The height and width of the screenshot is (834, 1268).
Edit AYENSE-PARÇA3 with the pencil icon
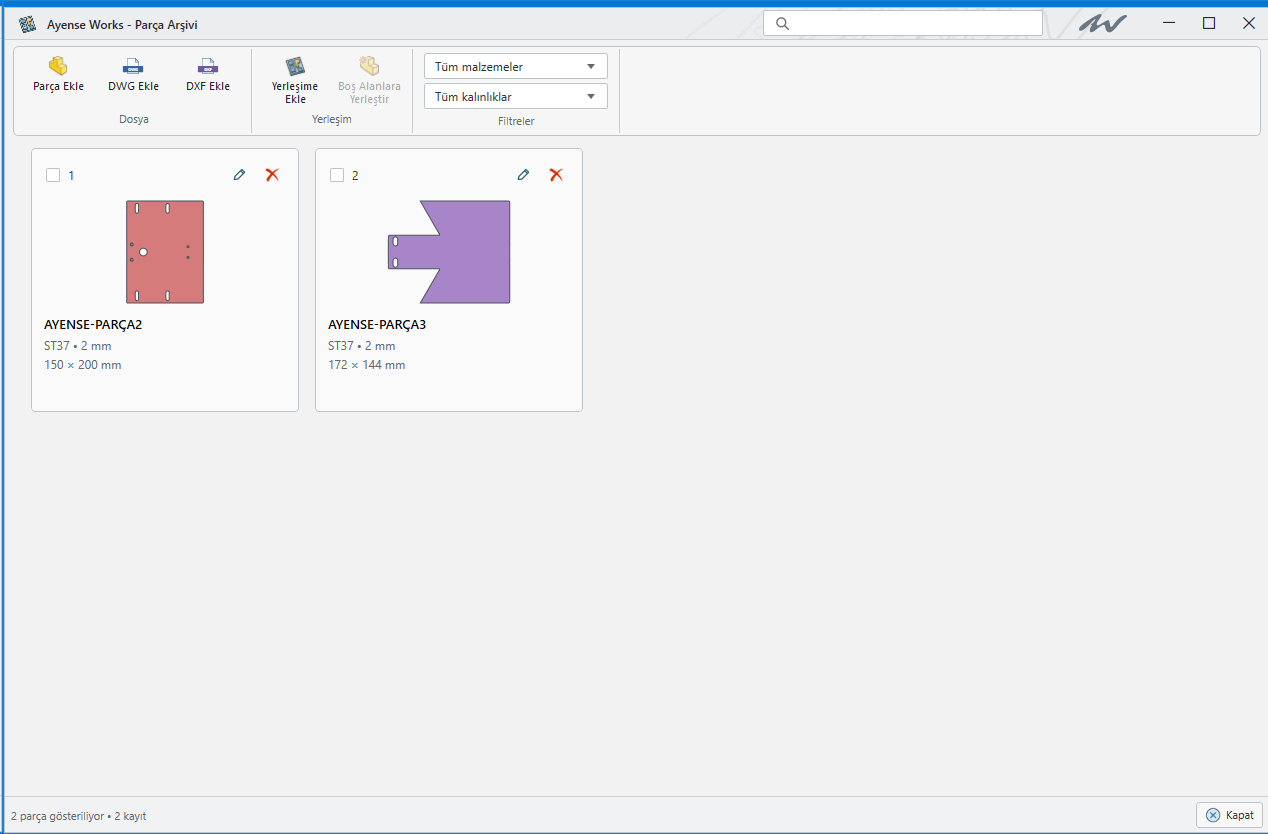[523, 175]
